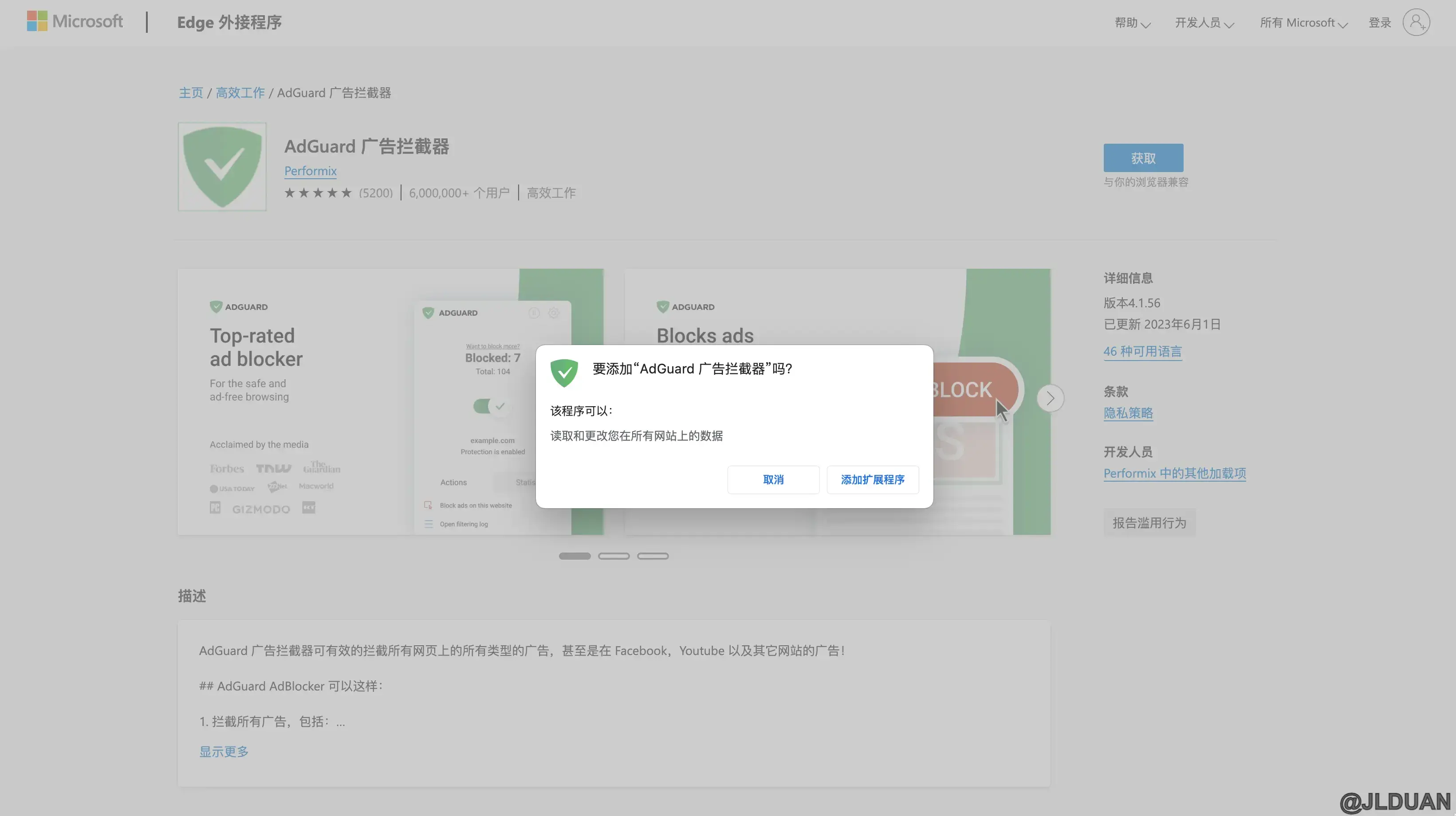Click the next screenshot arrow
Screen dimensions: 1456x816
(1050, 398)
